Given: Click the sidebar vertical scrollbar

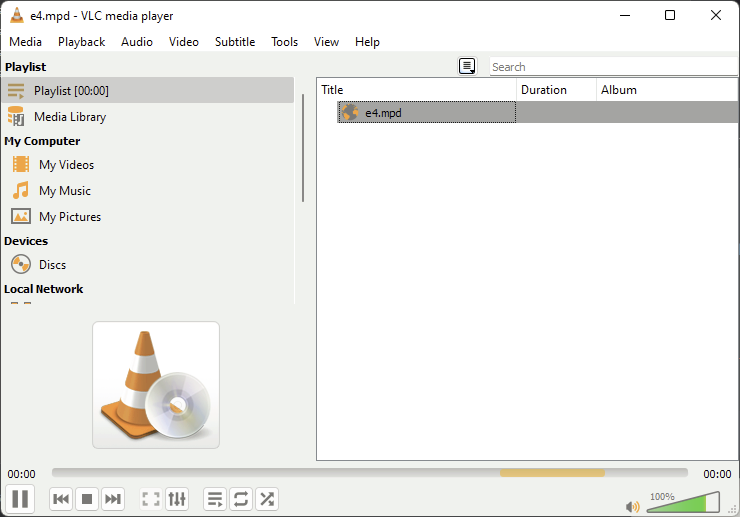Looking at the screenshot, I should tap(303, 148).
